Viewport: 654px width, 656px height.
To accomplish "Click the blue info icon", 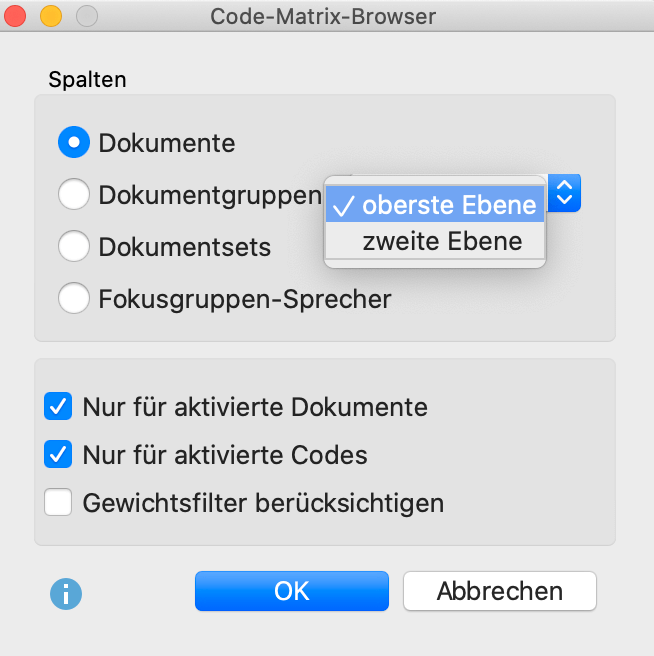I will click(66, 594).
